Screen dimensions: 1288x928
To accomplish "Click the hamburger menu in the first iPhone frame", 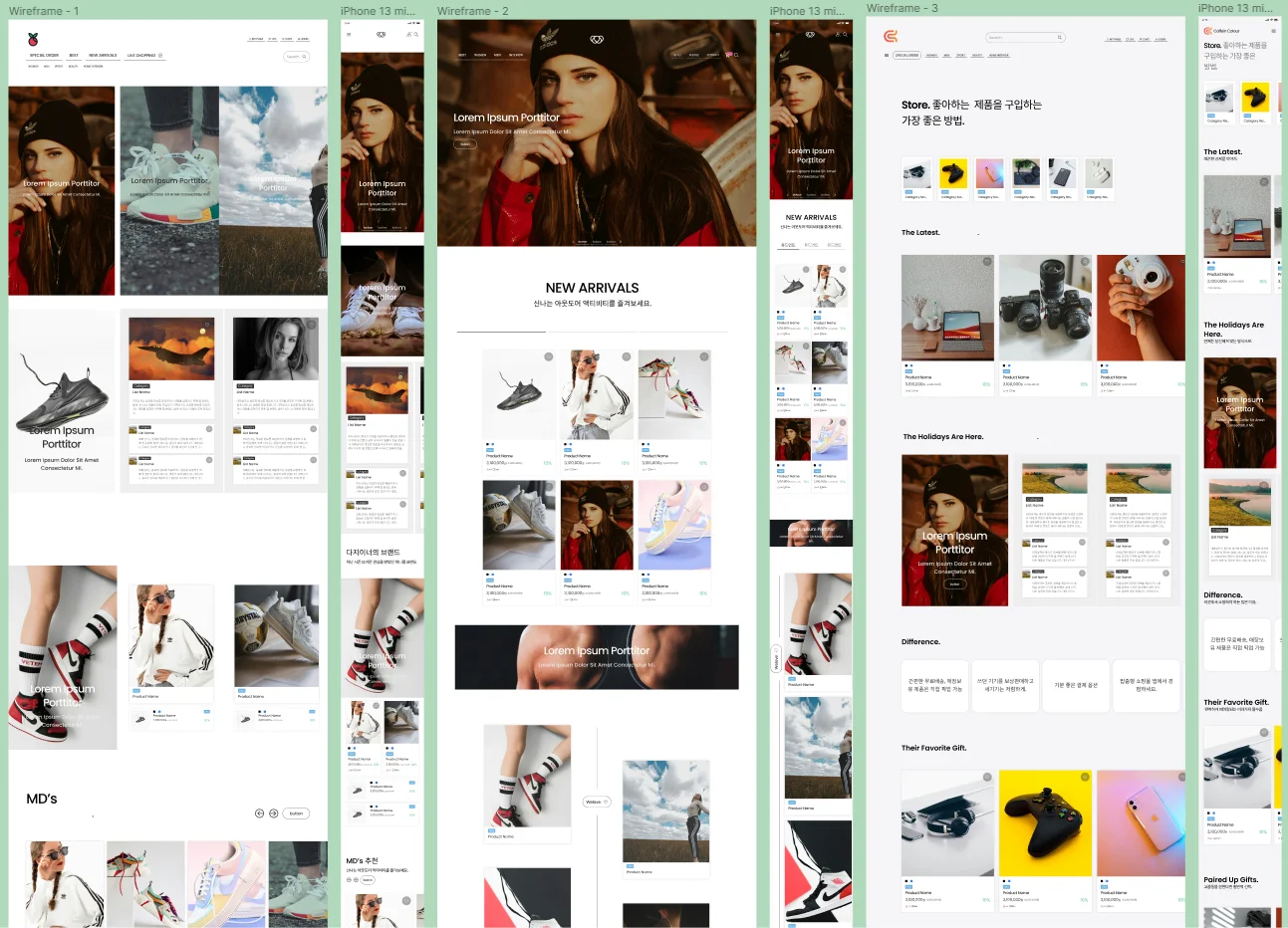I will click(348, 34).
